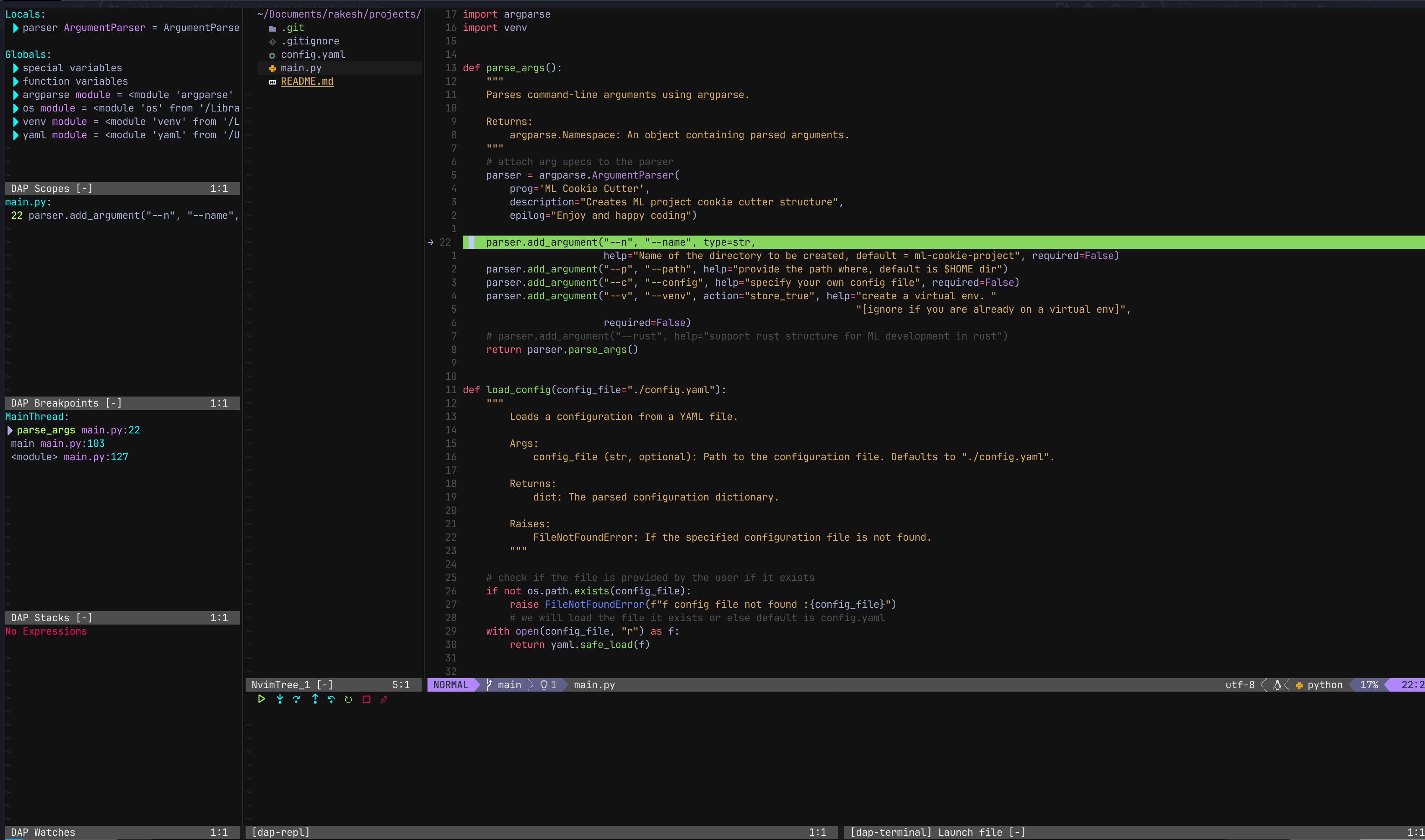This screenshot has width=1425, height=840.
Task: Select config.yaml in the file tree
Action: point(312,54)
